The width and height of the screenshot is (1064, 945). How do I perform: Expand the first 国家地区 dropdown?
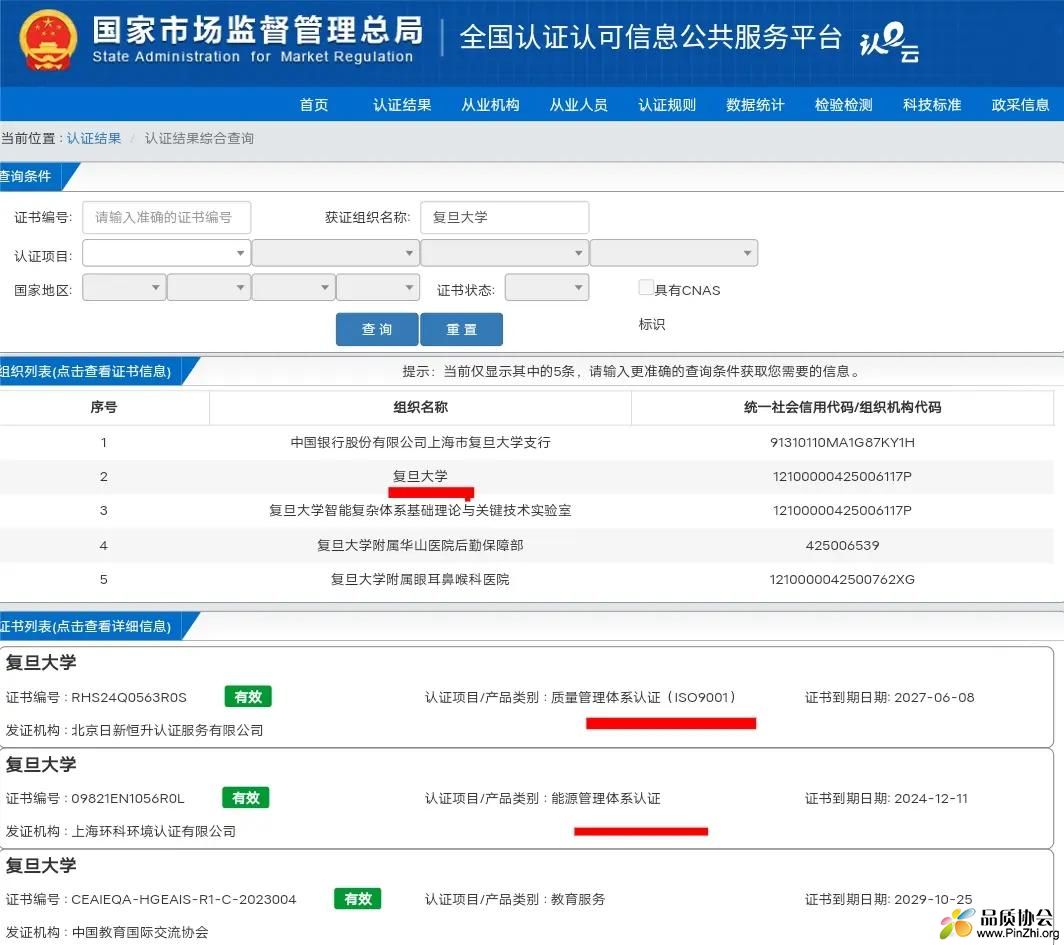pyautogui.click(x=124, y=288)
